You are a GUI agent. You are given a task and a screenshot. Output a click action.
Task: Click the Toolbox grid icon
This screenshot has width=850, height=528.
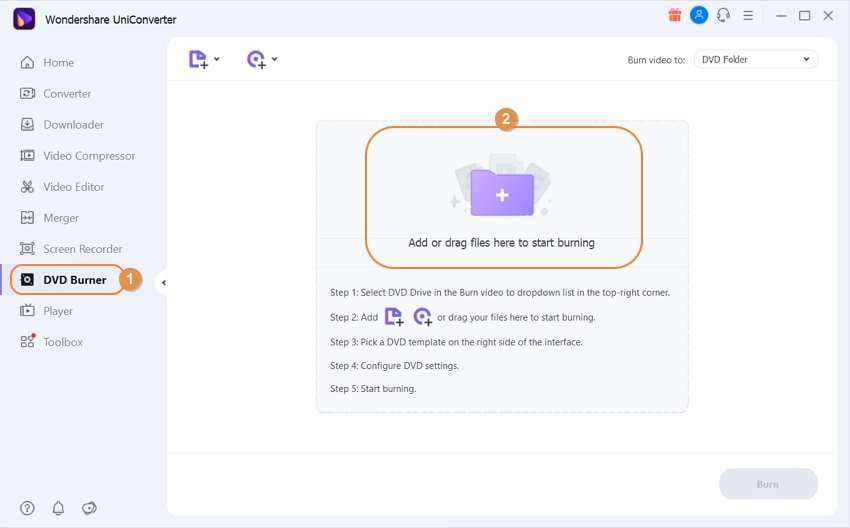tap(27, 341)
